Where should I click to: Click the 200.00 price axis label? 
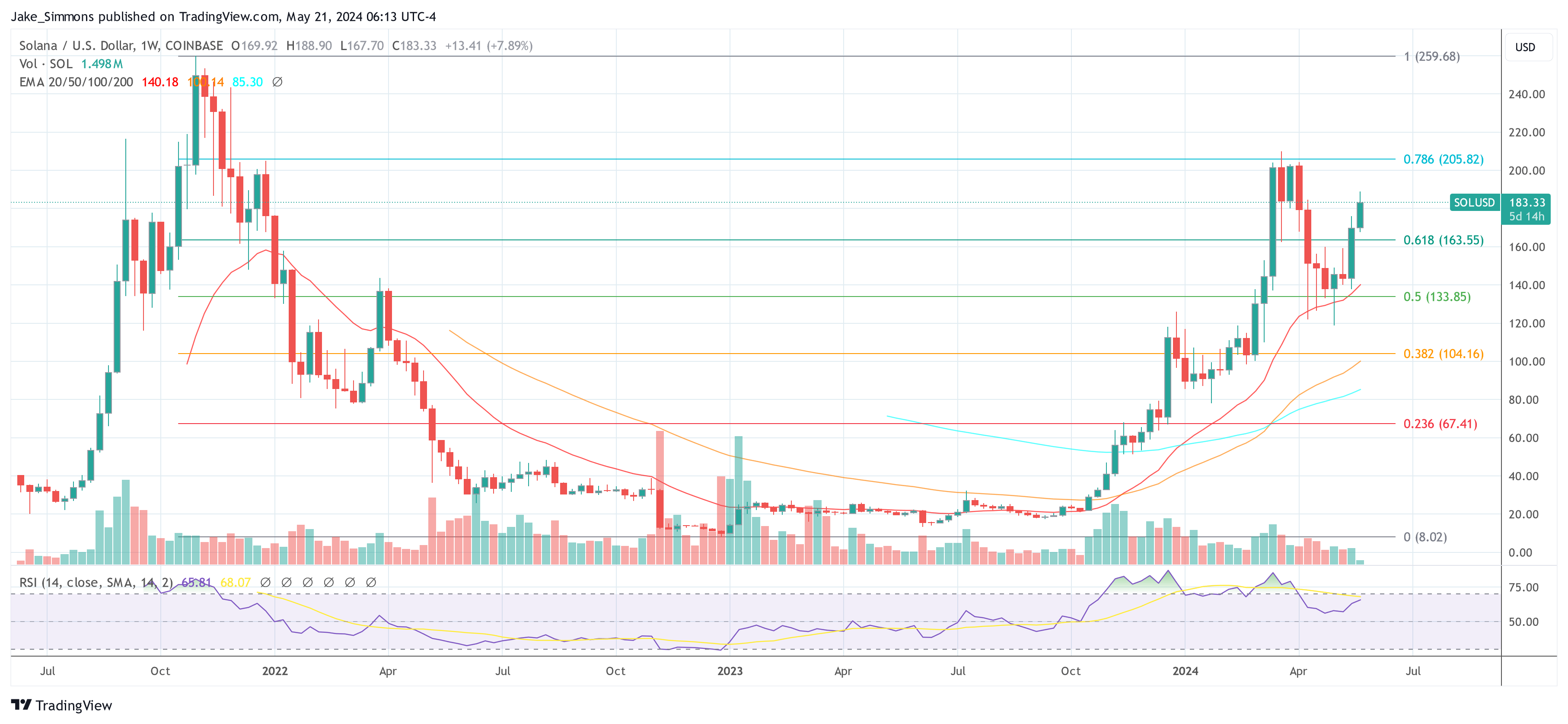[x=1526, y=170]
